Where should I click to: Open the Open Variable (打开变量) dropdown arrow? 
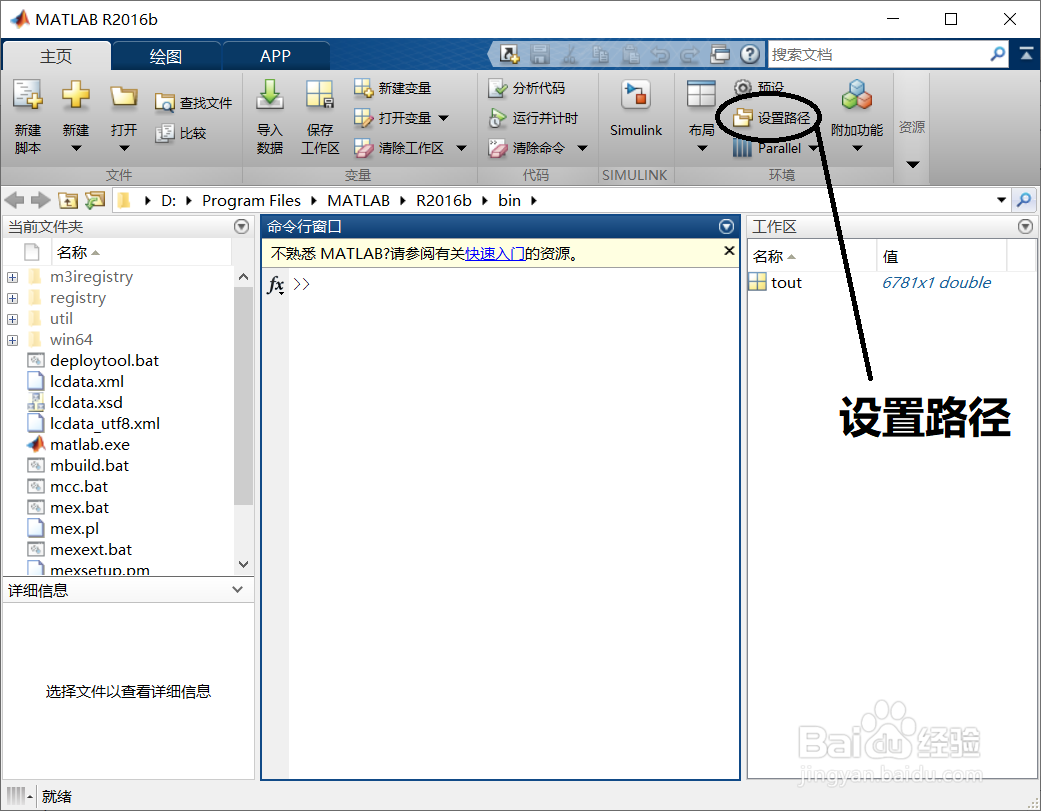[x=443, y=118]
